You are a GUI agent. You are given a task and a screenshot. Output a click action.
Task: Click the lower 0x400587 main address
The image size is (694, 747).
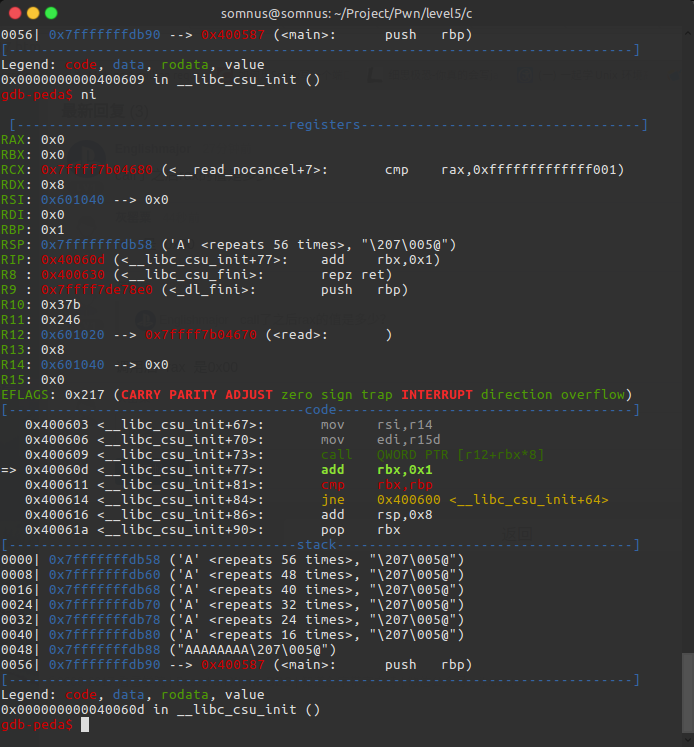(x=233, y=665)
